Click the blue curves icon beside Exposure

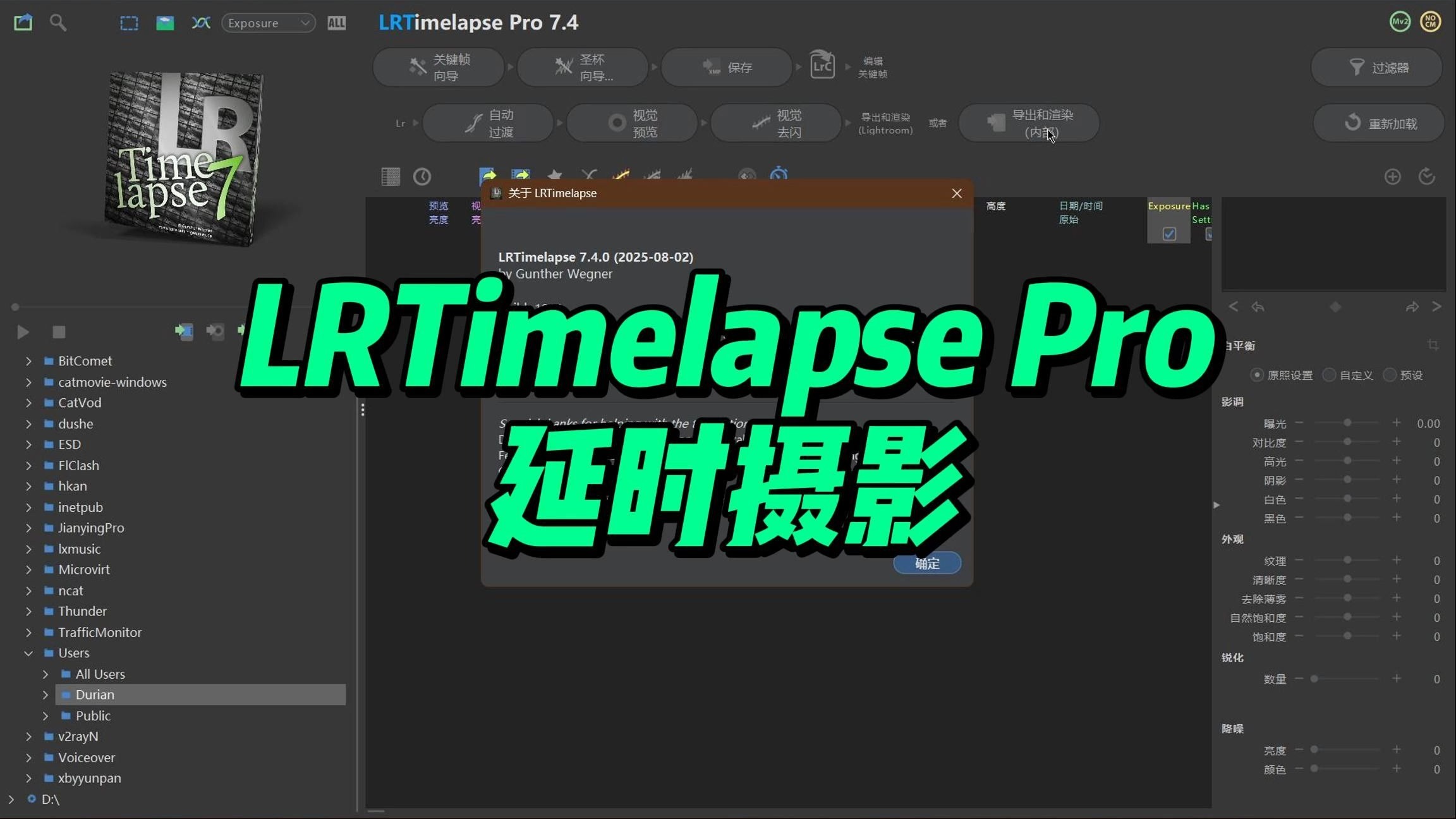201,23
